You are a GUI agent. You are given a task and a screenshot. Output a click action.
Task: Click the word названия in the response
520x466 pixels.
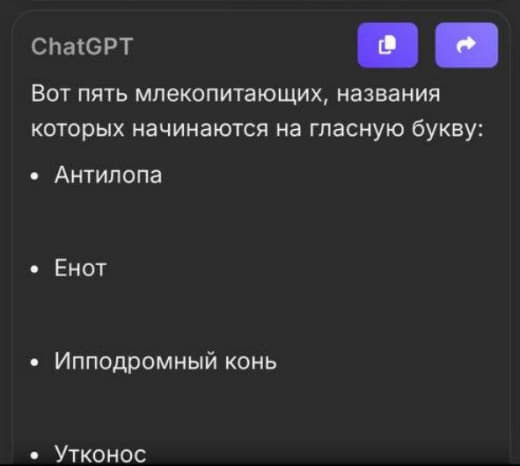[x=388, y=93]
